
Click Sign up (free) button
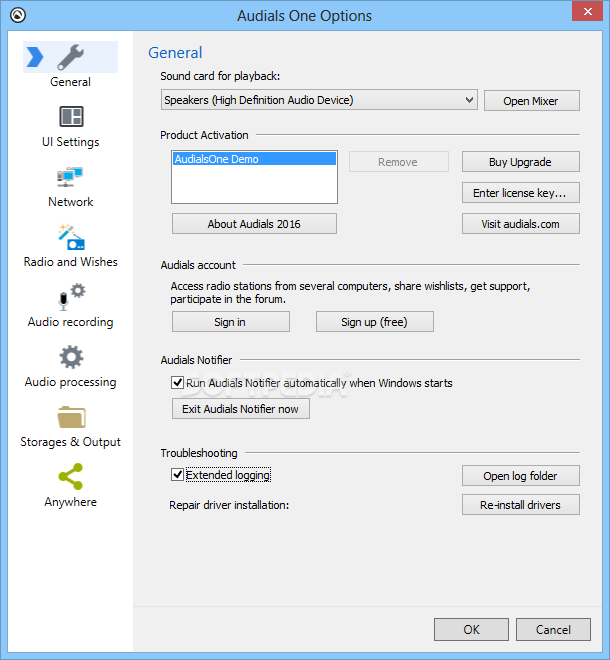[375, 322]
